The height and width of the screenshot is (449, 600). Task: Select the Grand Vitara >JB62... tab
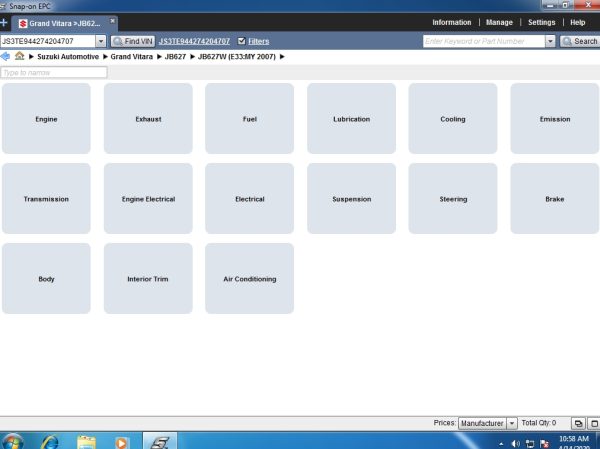64,23
